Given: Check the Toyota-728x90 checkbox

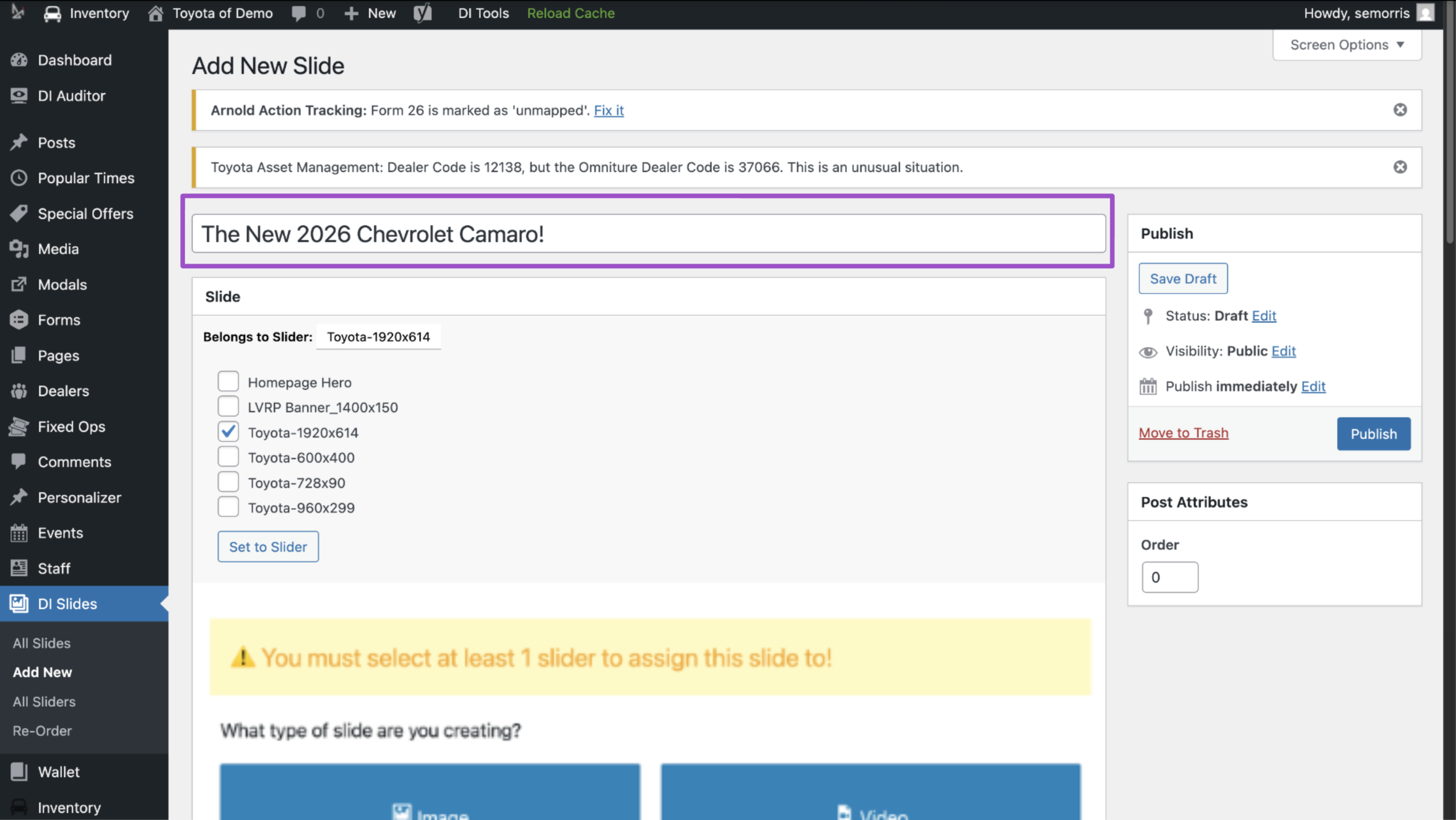Looking at the screenshot, I should [228, 481].
